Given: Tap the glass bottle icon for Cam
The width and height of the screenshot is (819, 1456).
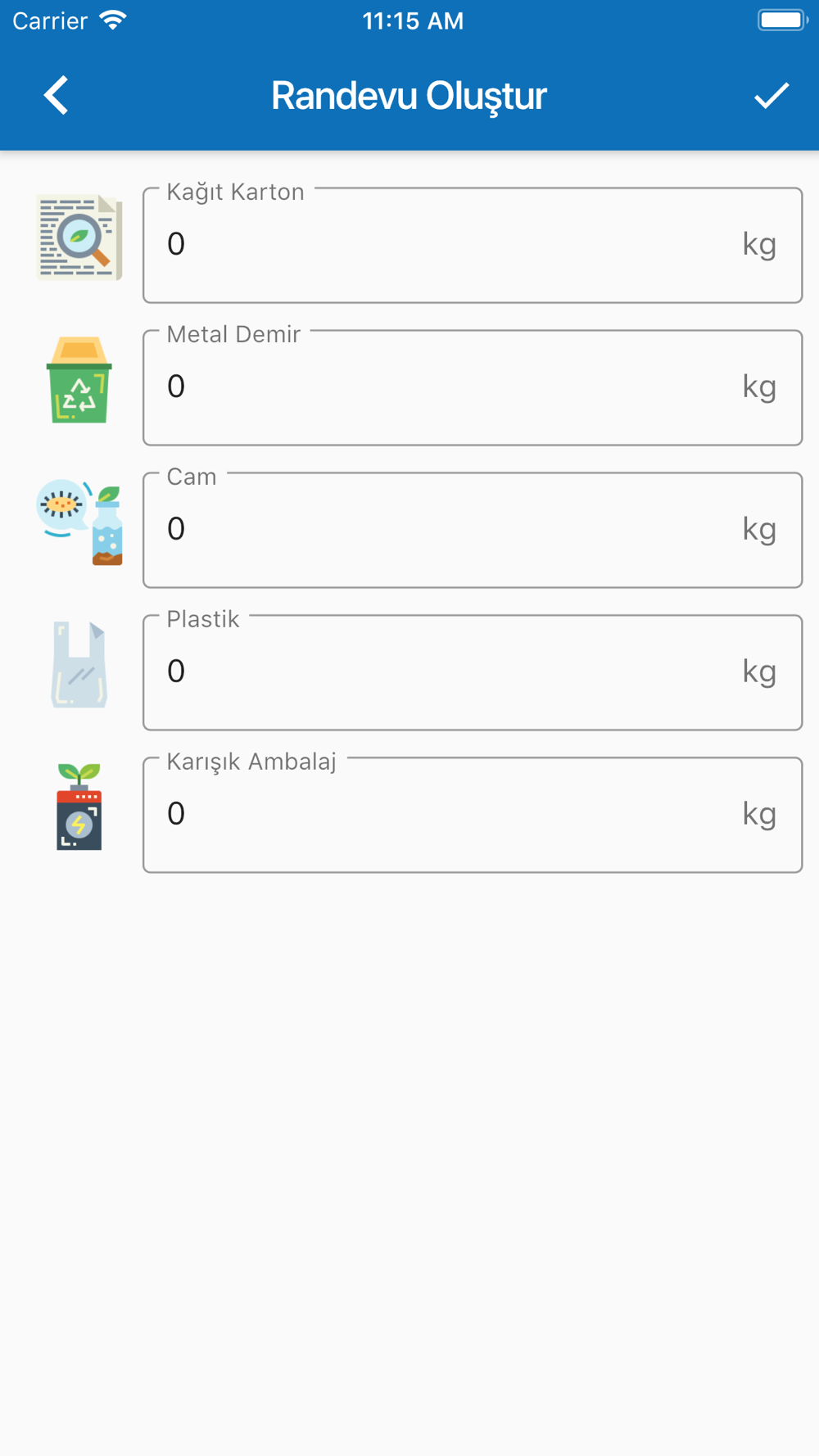Looking at the screenshot, I should coord(81,522).
